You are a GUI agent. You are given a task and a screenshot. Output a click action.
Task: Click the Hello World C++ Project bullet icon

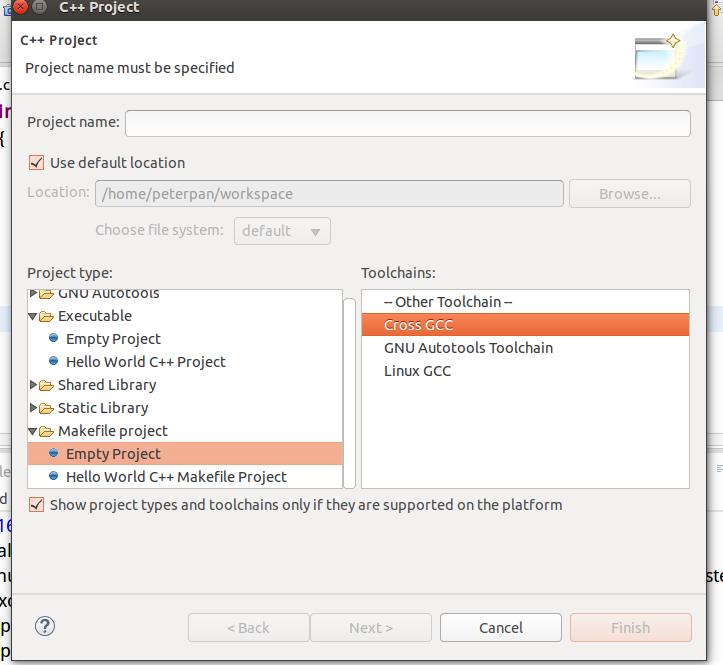point(54,361)
